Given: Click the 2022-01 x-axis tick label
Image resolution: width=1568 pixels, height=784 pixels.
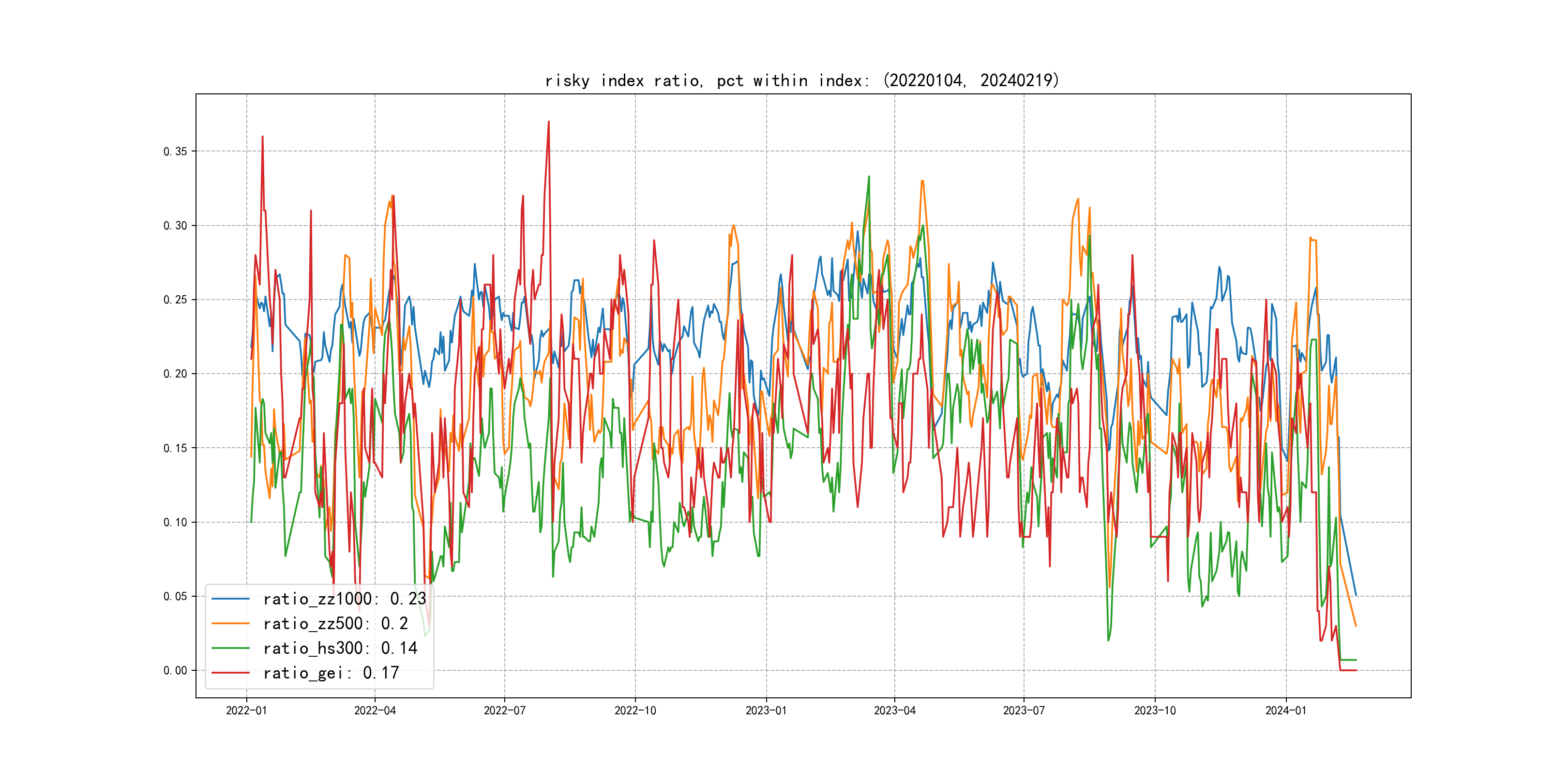Looking at the screenshot, I should [x=246, y=710].
